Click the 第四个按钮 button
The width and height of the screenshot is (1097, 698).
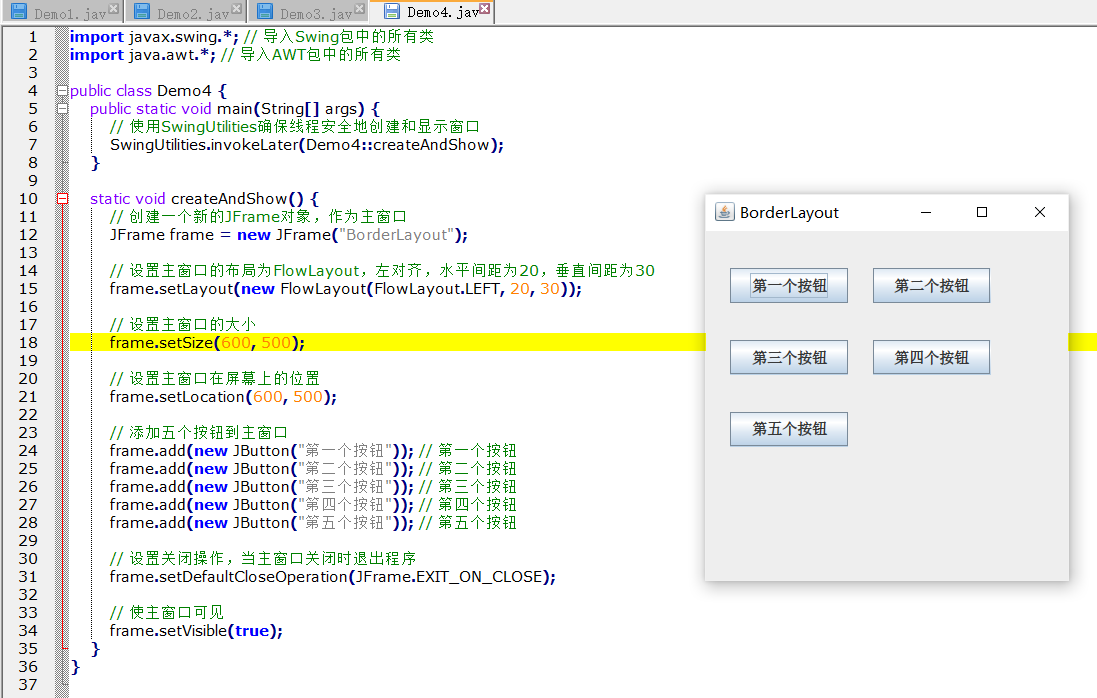click(931, 358)
